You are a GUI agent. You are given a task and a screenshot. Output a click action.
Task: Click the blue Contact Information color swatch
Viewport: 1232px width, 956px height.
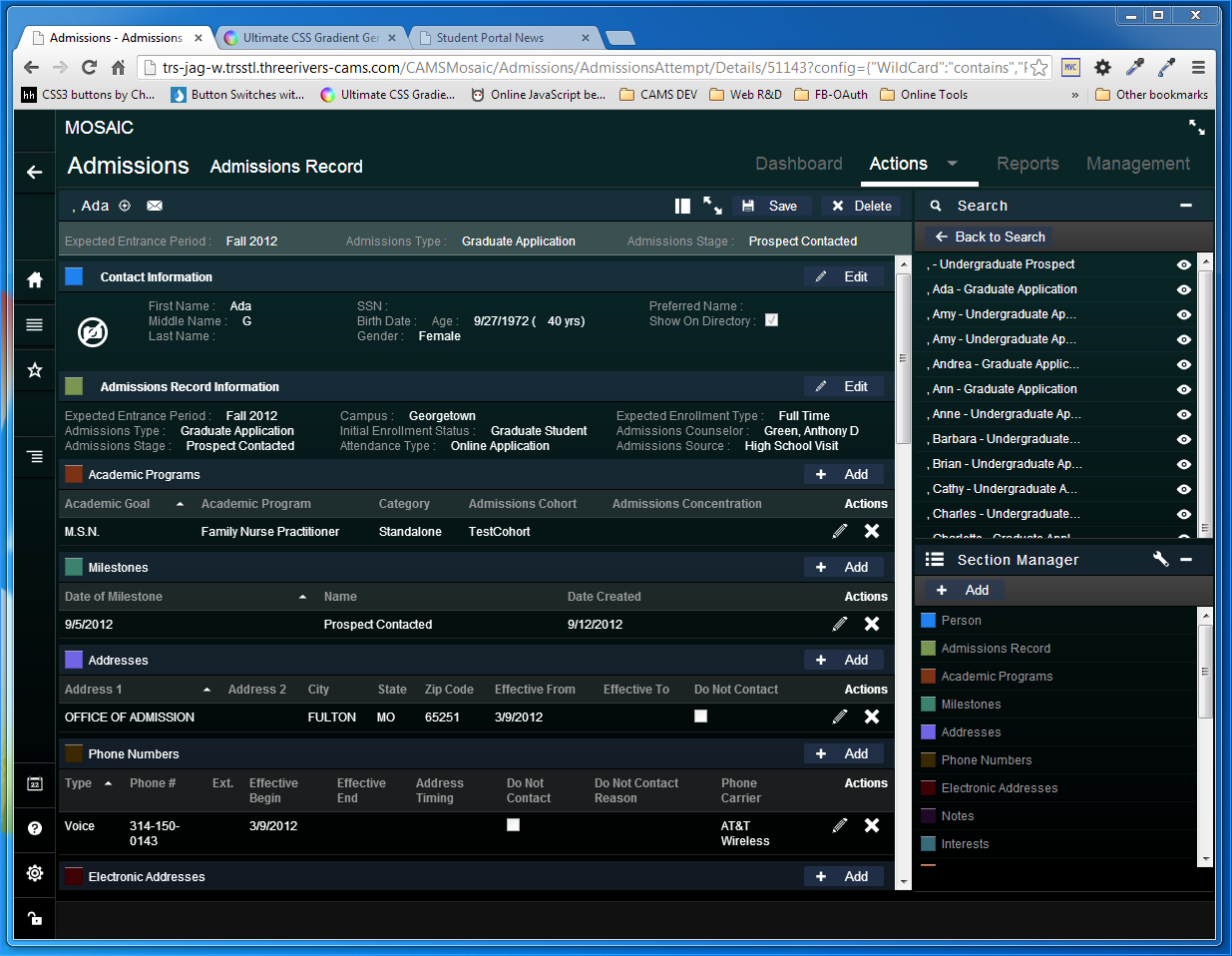74,276
